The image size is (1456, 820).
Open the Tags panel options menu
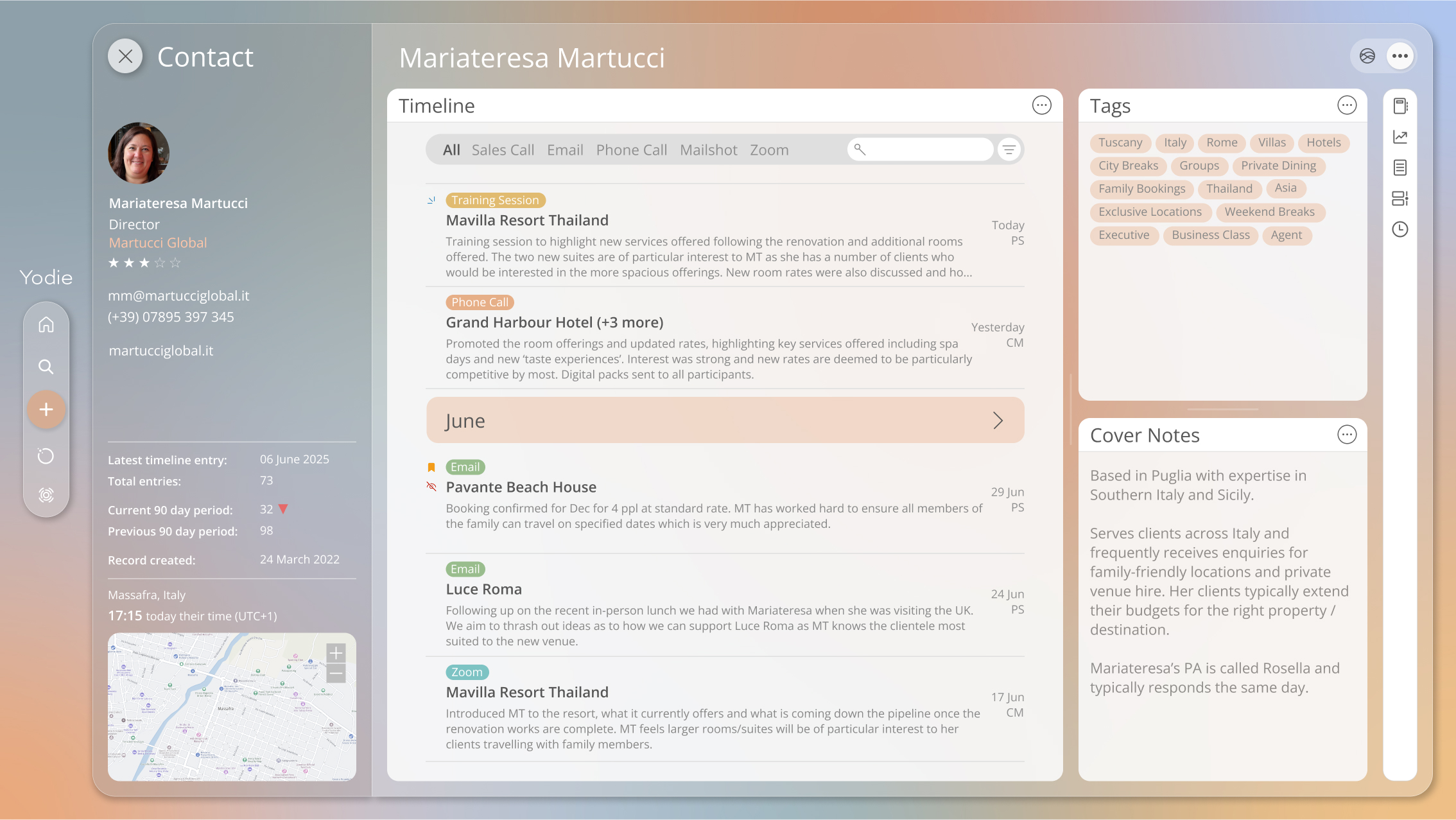(1347, 105)
